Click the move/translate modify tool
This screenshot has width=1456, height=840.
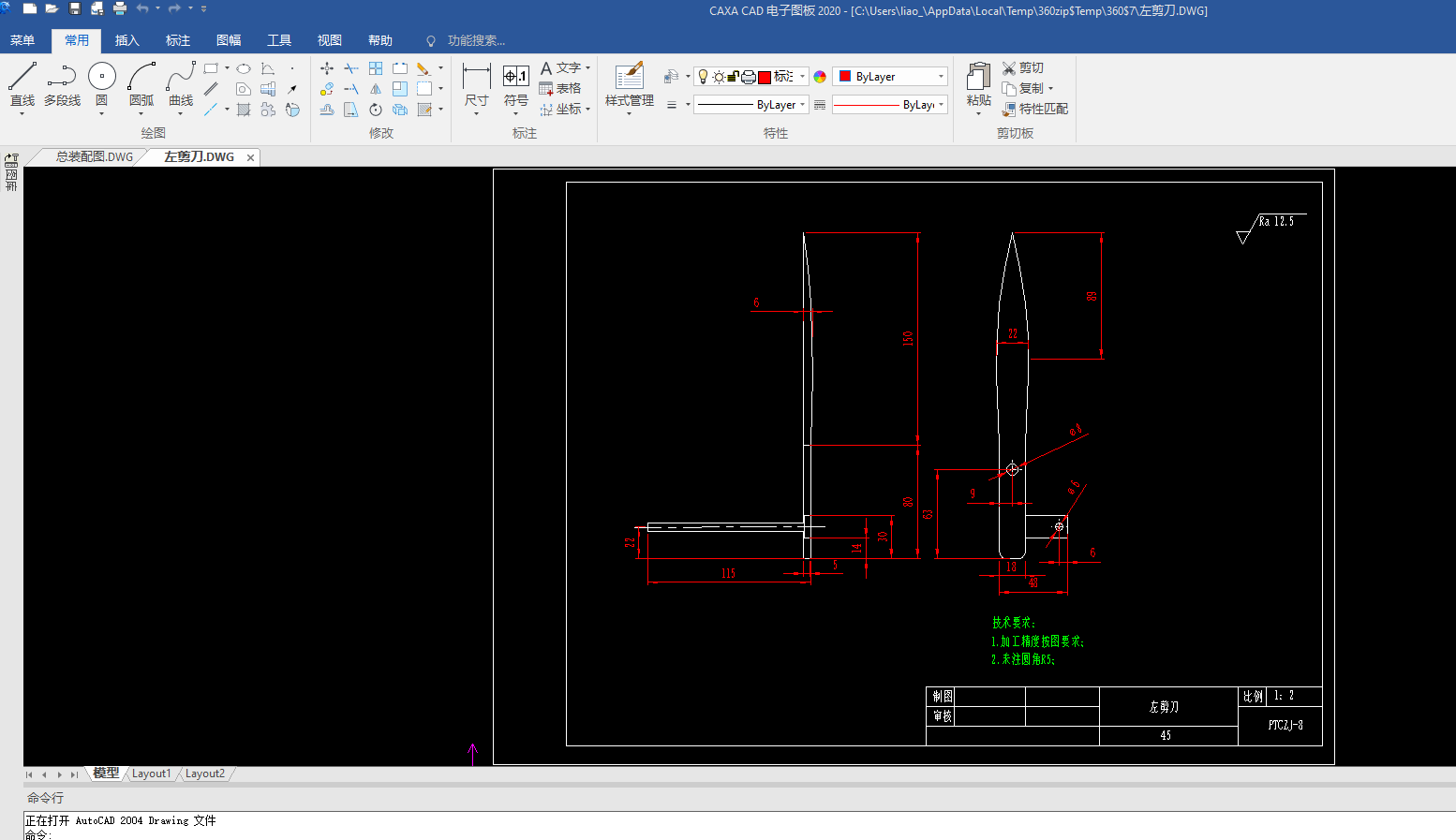(x=327, y=68)
